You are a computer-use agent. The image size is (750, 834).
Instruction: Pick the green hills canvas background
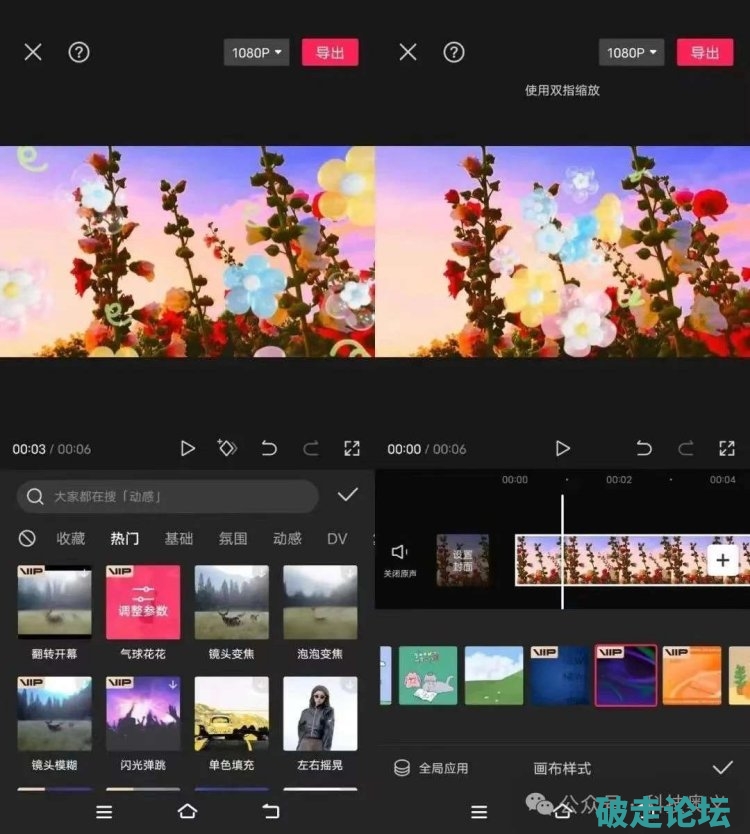tap(494, 675)
